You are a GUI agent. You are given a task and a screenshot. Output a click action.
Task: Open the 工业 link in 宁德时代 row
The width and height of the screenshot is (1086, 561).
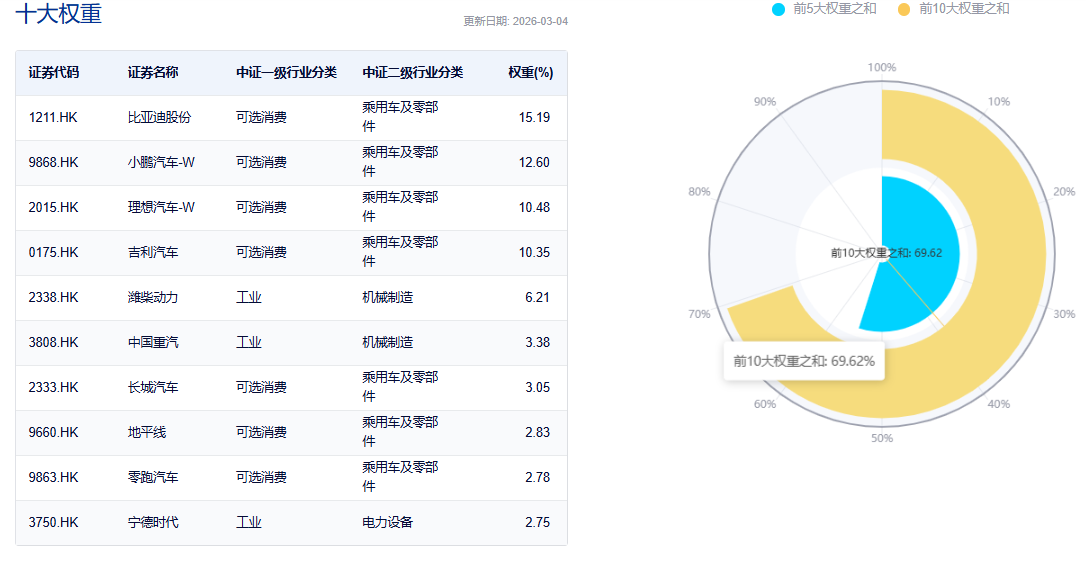tap(248, 522)
